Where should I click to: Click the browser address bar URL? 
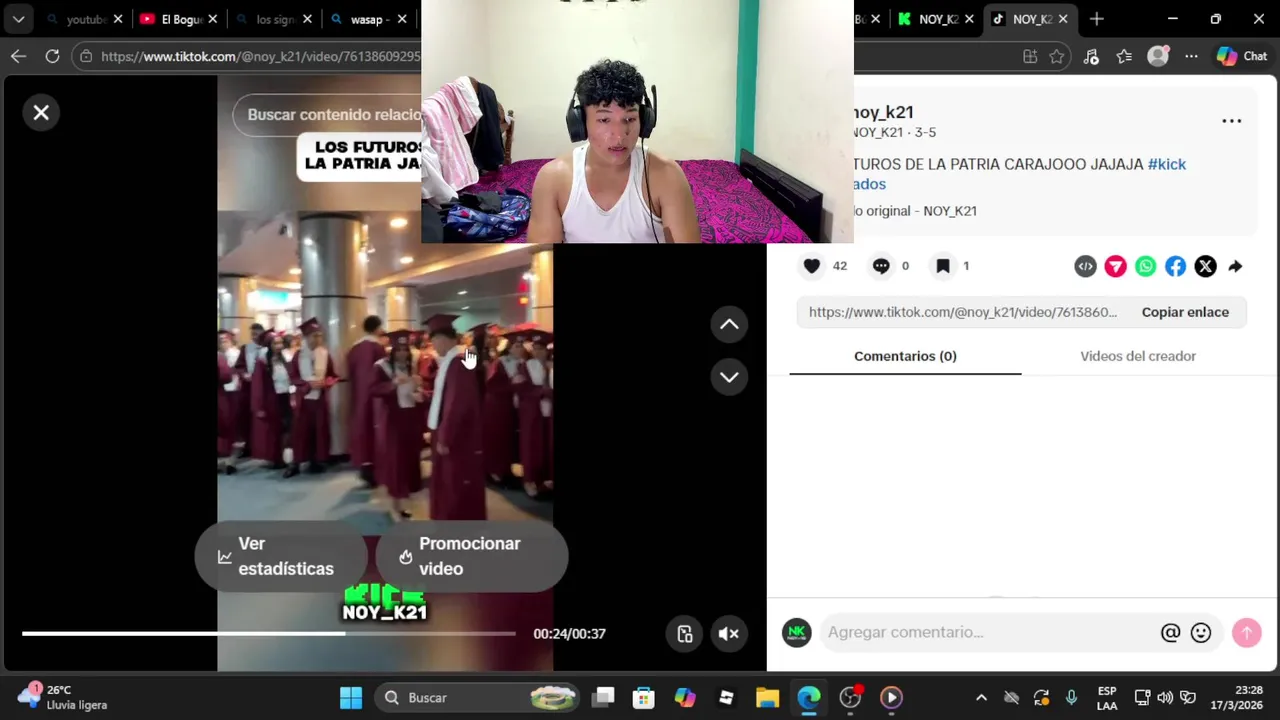coord(260,57)
